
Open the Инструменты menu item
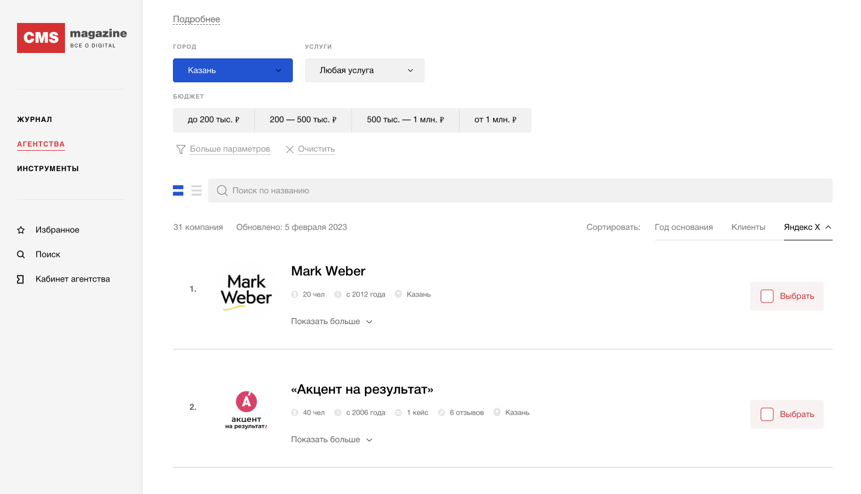(x=48, y=169)
